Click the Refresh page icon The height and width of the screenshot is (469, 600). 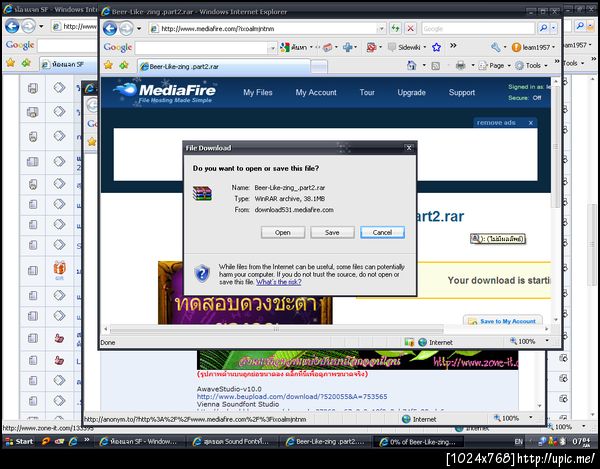(395, 28)
